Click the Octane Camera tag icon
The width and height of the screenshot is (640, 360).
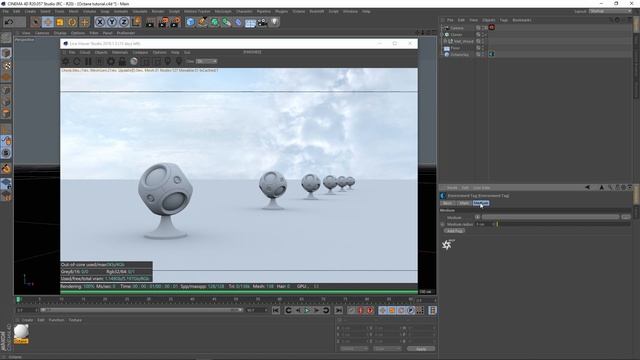pyautogui.click(x=492, y=27)
